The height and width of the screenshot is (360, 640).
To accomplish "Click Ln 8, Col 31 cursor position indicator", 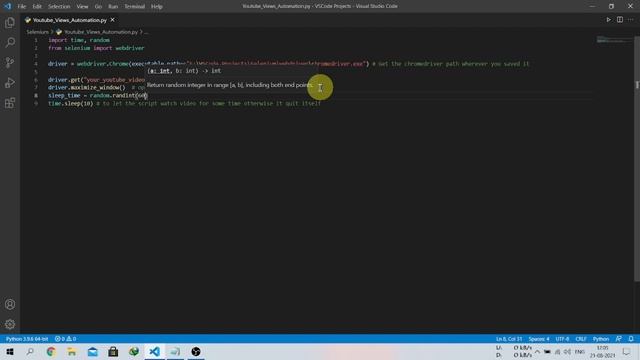I will (x=509, y=339).
